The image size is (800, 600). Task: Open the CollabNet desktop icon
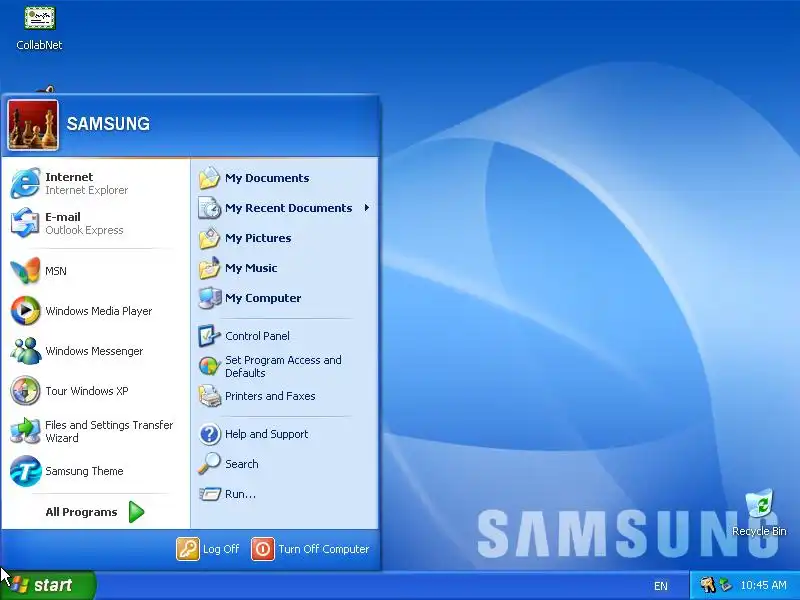pos(39,18)
